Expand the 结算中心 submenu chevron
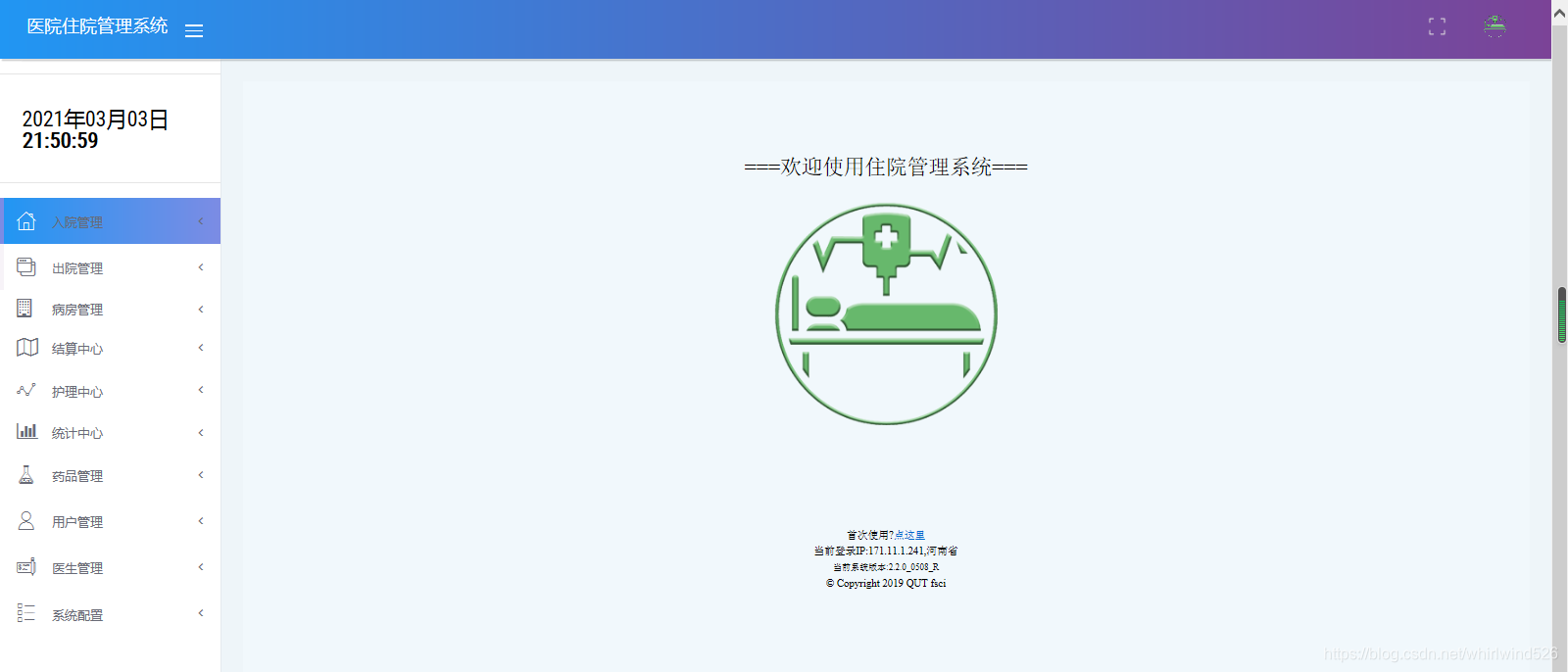The height and width of the screenshot is (672, 1568). pos(201,348)
